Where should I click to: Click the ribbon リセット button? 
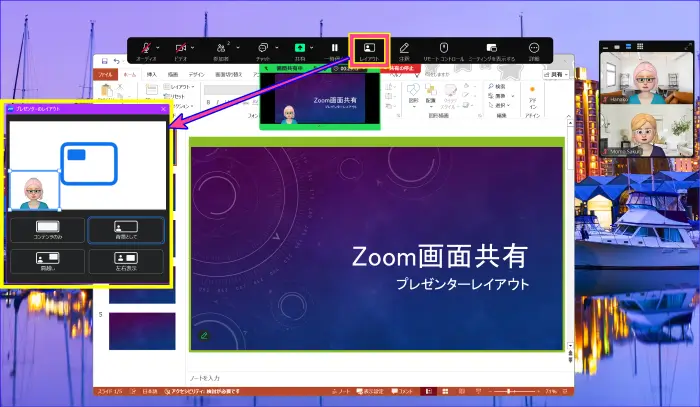pyautogui.click(x=174, y=96)
